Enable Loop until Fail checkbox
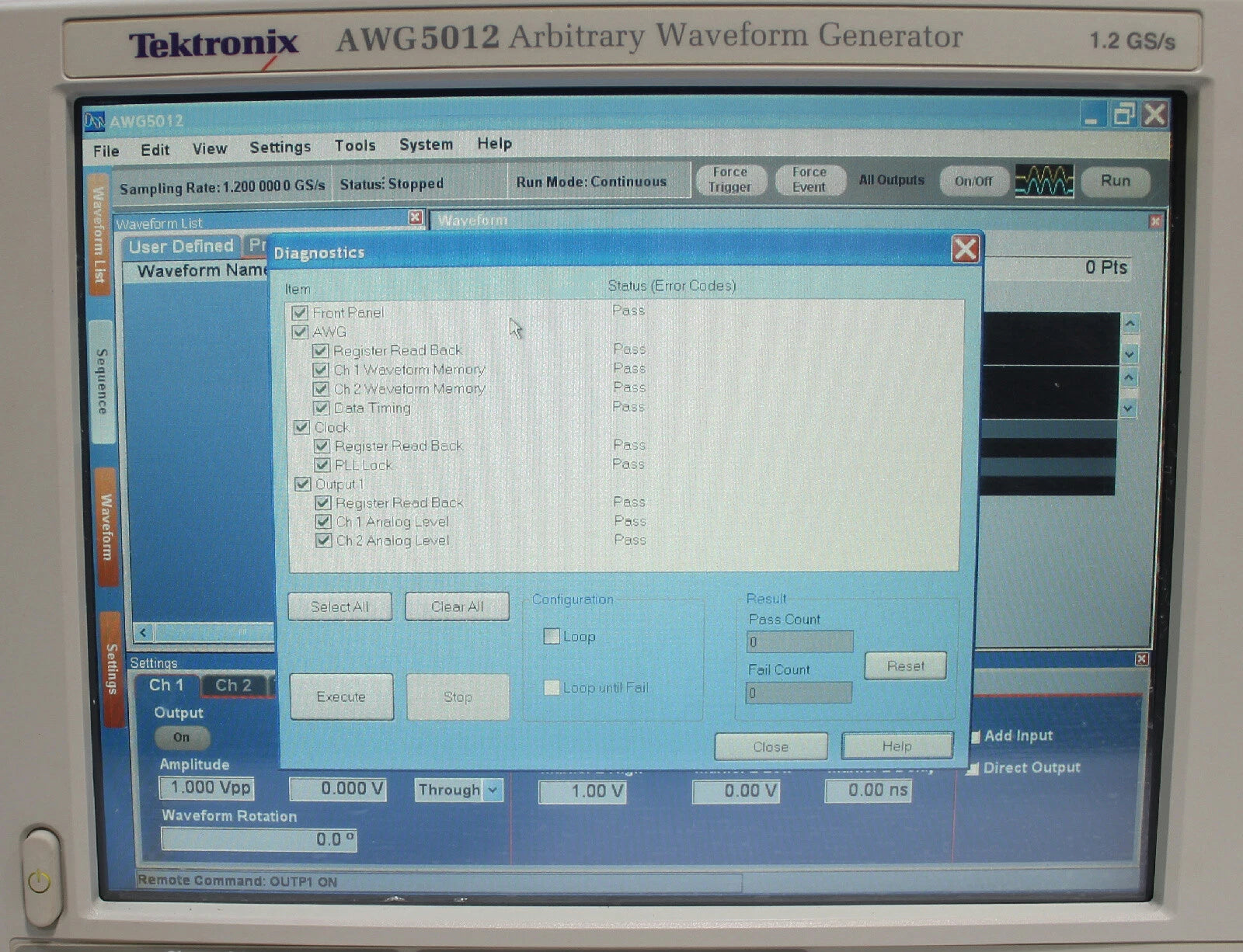 click(552, 687)
